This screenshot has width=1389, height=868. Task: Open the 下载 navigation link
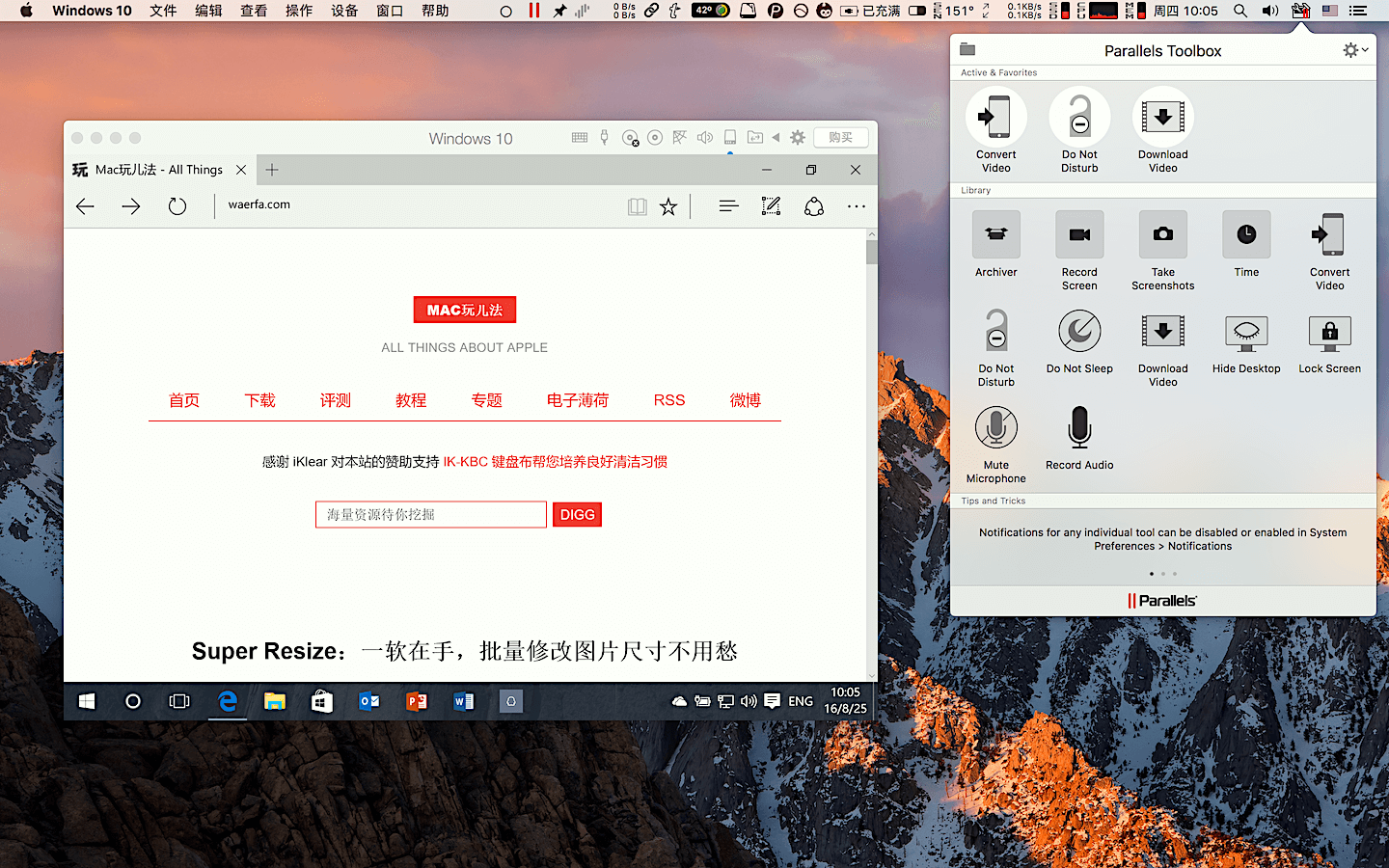point(259,400)
